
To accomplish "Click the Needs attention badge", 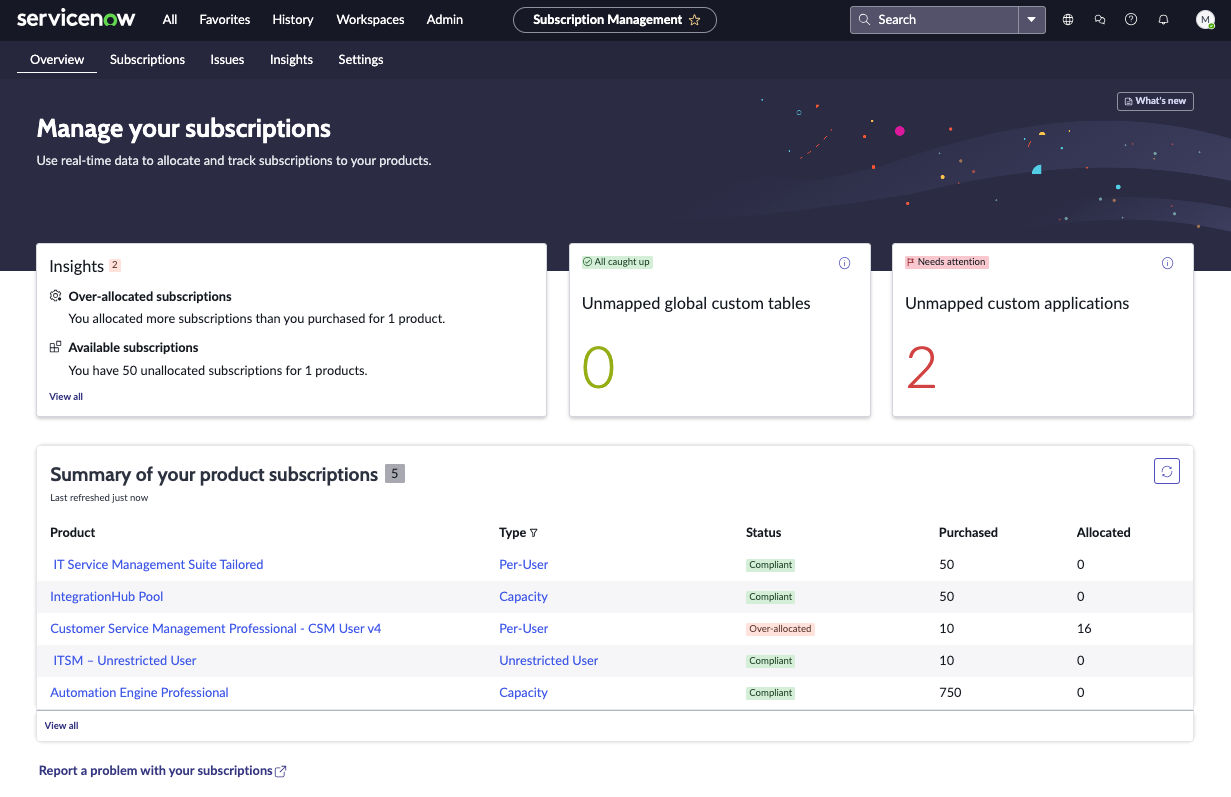I will click(x=946, y=262).
